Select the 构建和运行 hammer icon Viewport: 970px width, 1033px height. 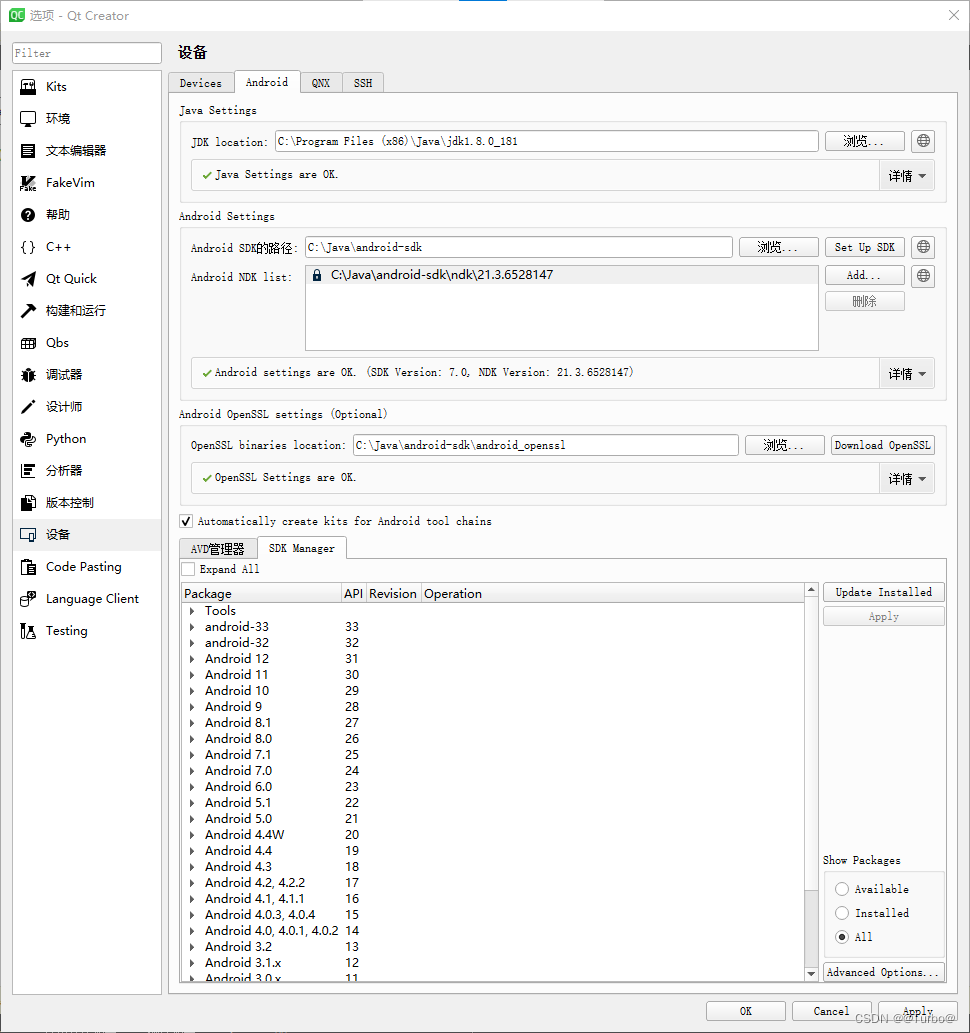pyautogui.click(x=28, y=311)
